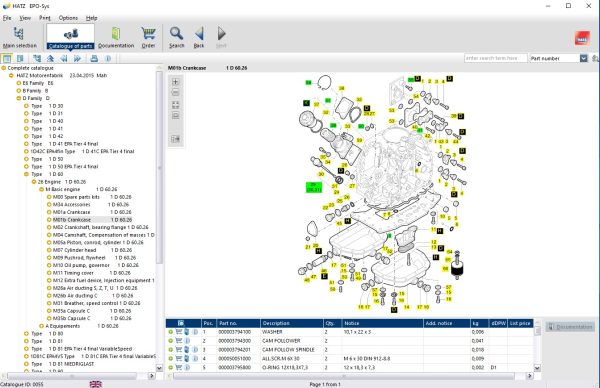Open the View menu

25,18
